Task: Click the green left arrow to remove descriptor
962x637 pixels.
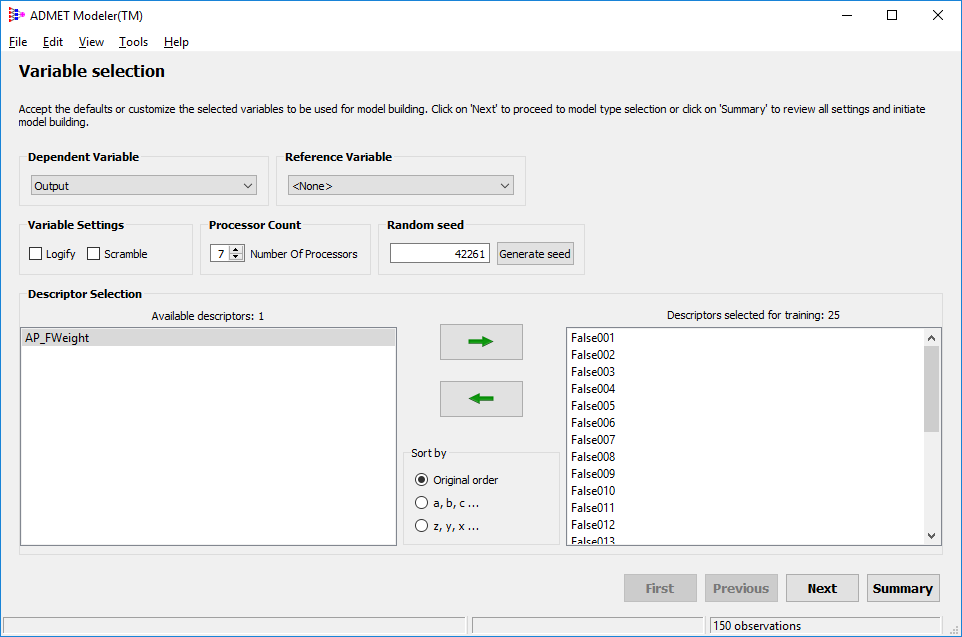Action: pos(481,399)
